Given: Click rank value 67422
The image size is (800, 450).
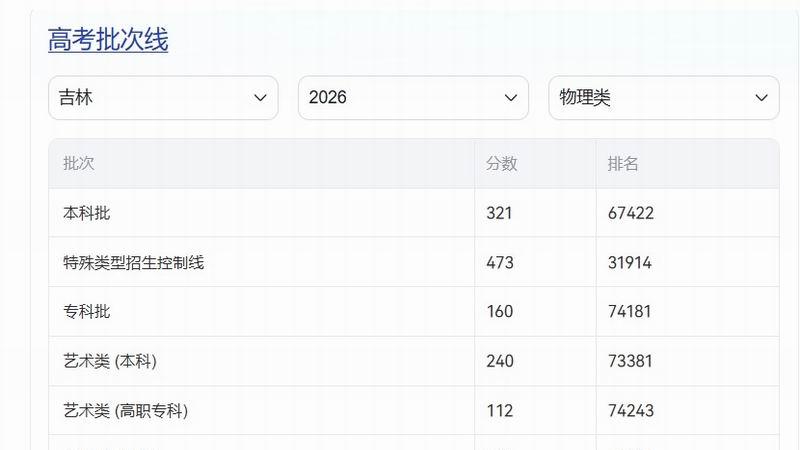Looking at the screenshot, I should (x=631, y=213).
